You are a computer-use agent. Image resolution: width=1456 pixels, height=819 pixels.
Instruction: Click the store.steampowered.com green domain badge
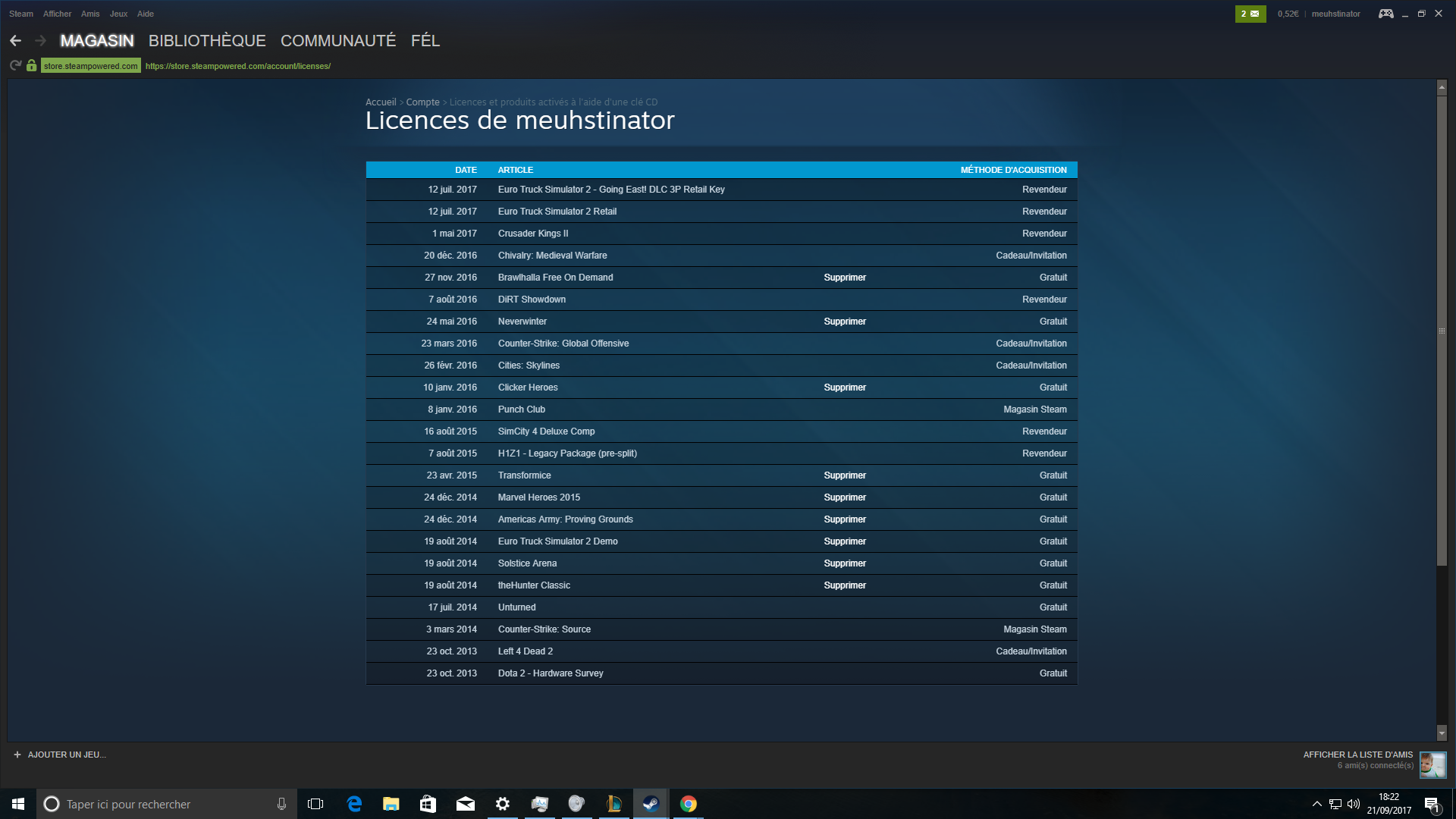pyautogui.click(x=91, y=66)
